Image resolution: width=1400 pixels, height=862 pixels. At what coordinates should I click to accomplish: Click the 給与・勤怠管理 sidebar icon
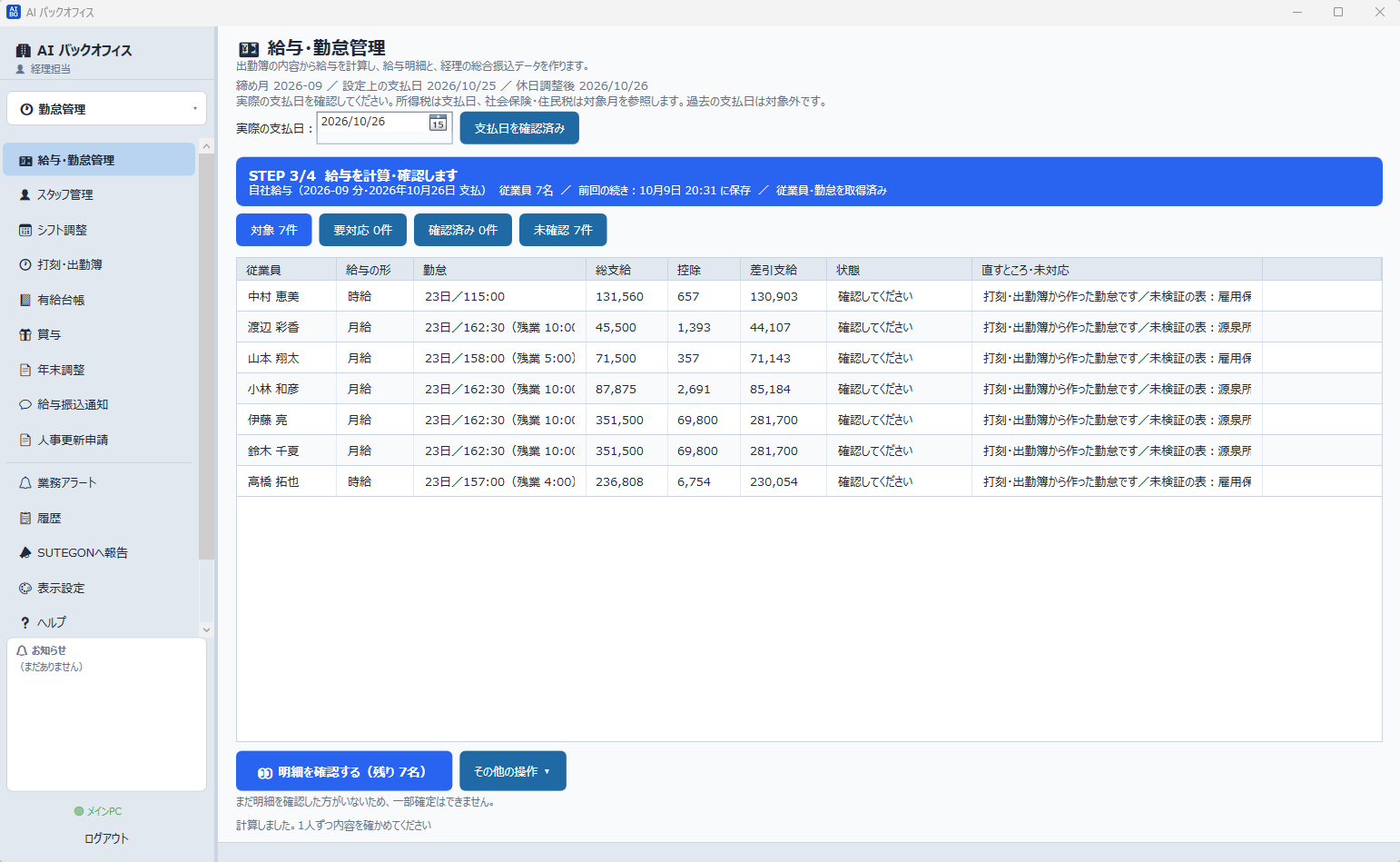(x=25, y=161)
